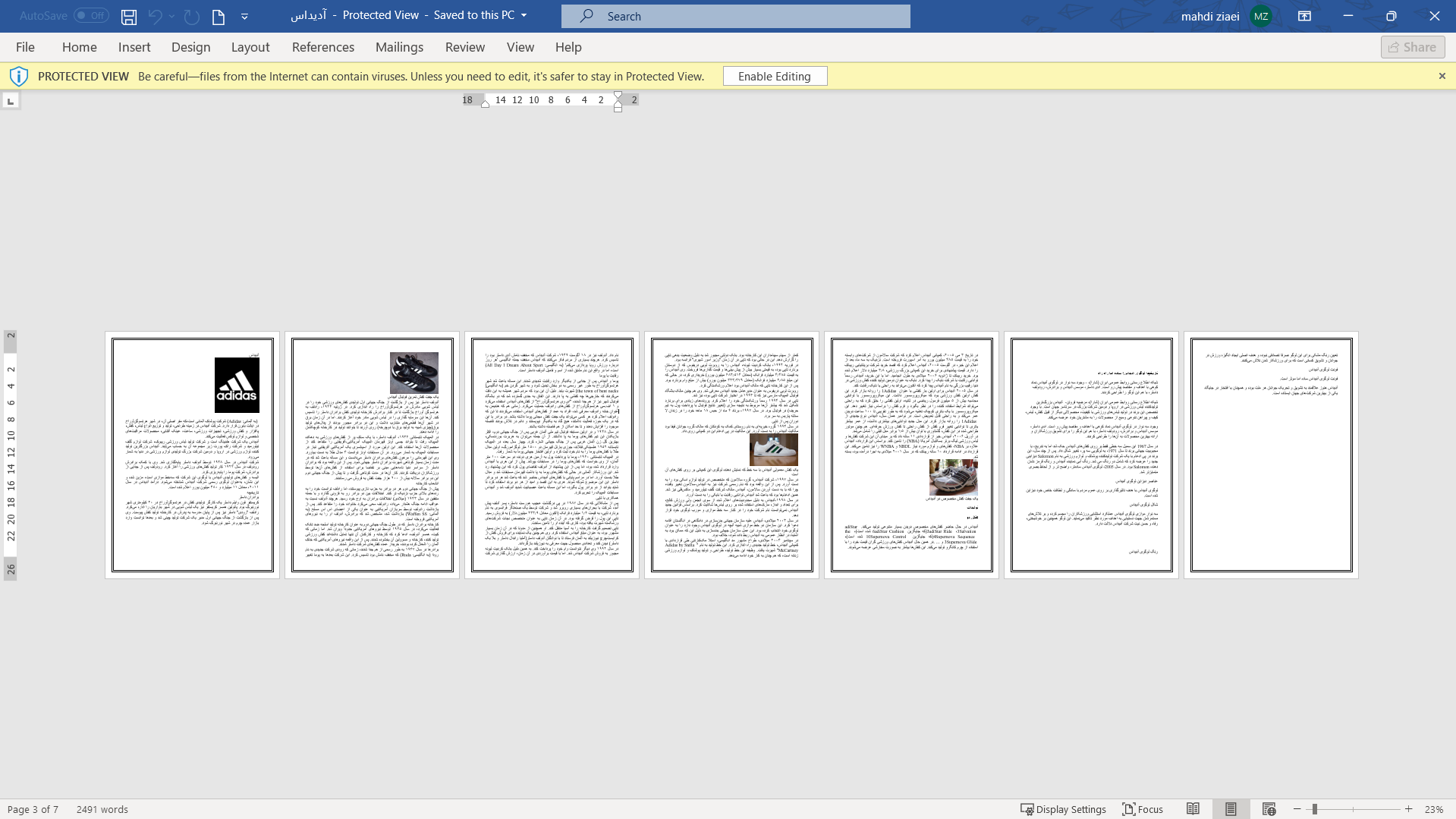Viewport: 1456px width, 819px height.
Task: Click in the Search box
Action: pyautogui.click(x=735, y=16)
